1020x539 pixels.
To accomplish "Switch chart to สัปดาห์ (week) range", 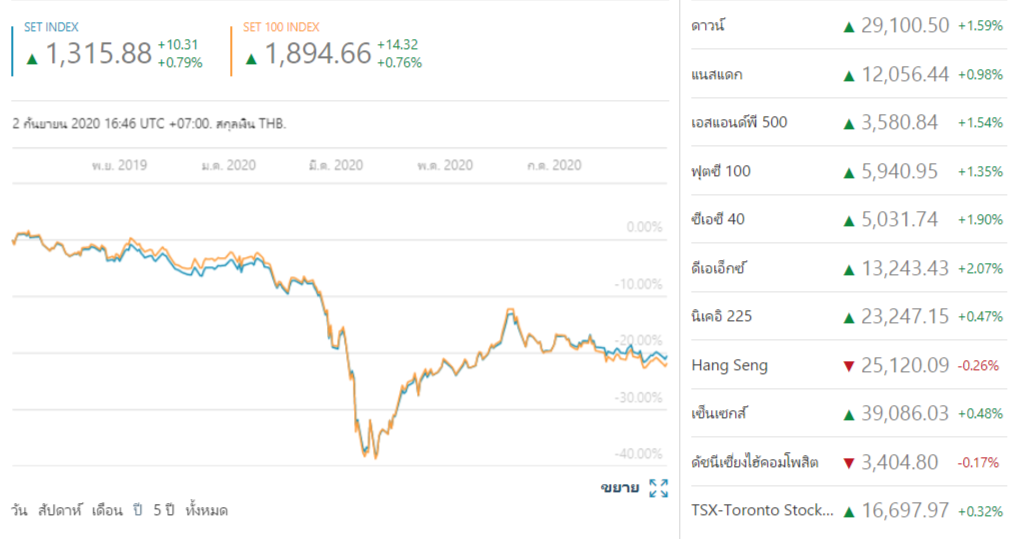I will (x=58, y=510).
